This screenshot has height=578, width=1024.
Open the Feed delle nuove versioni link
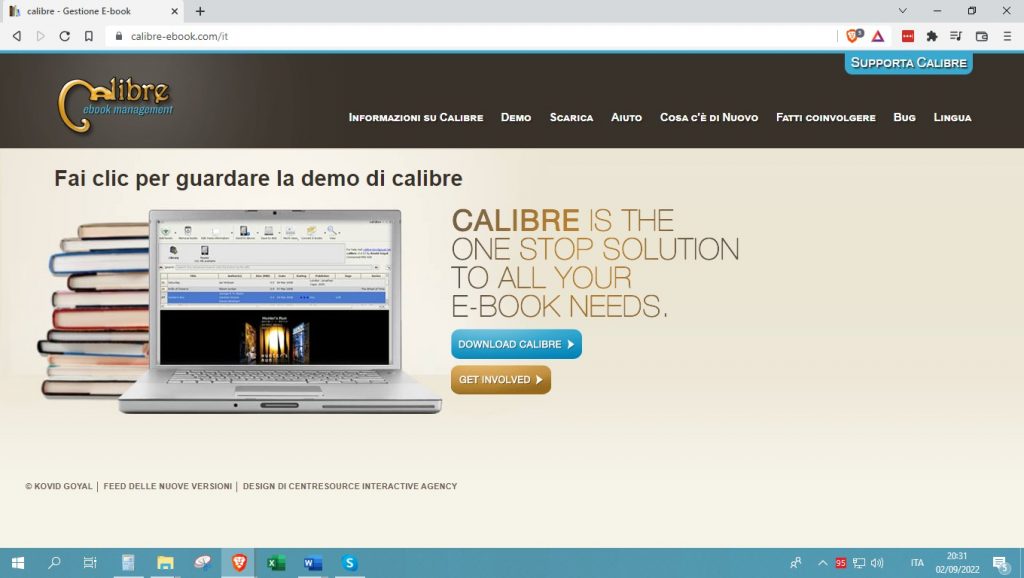coord(168,486)
